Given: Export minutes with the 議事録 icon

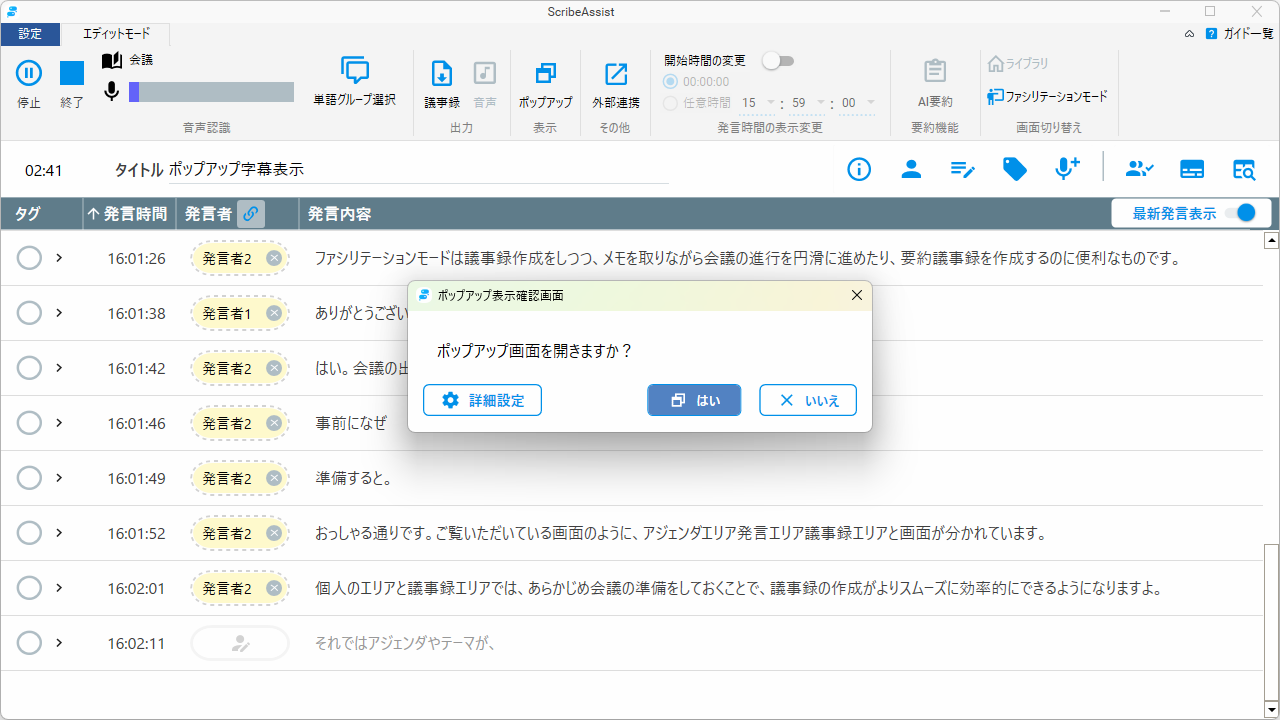Looking at the screenshot, I should pyautogui.click(x=442, y=74).
